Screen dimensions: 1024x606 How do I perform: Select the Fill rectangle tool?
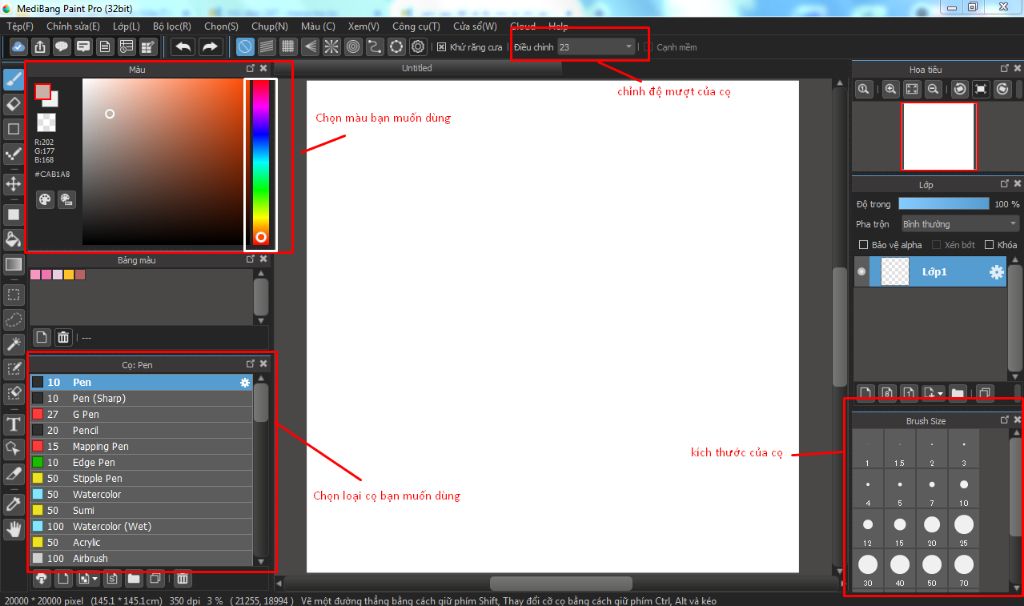pos(13,214)
